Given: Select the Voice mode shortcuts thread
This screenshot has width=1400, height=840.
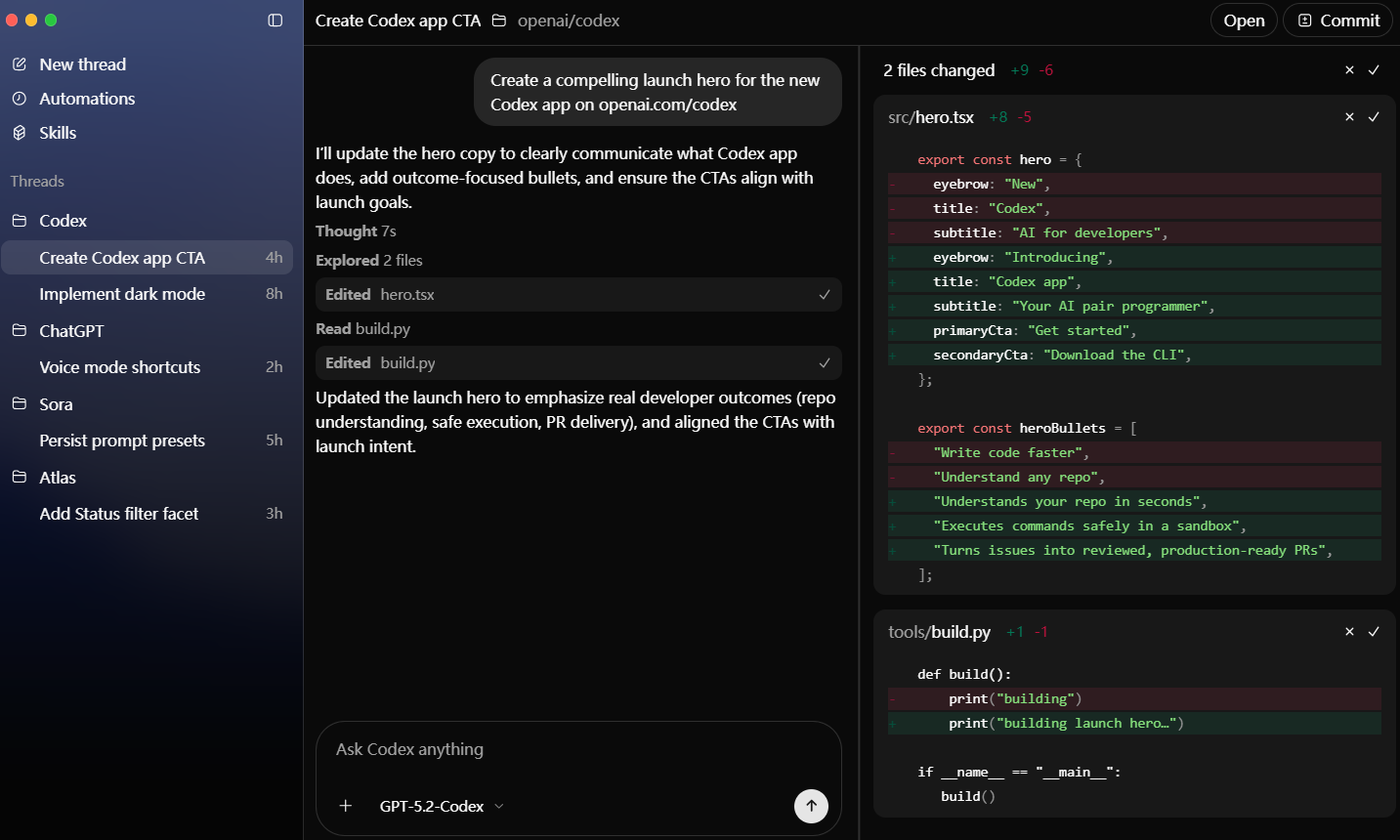Looking at the screenshot, I should pos(119,366).
